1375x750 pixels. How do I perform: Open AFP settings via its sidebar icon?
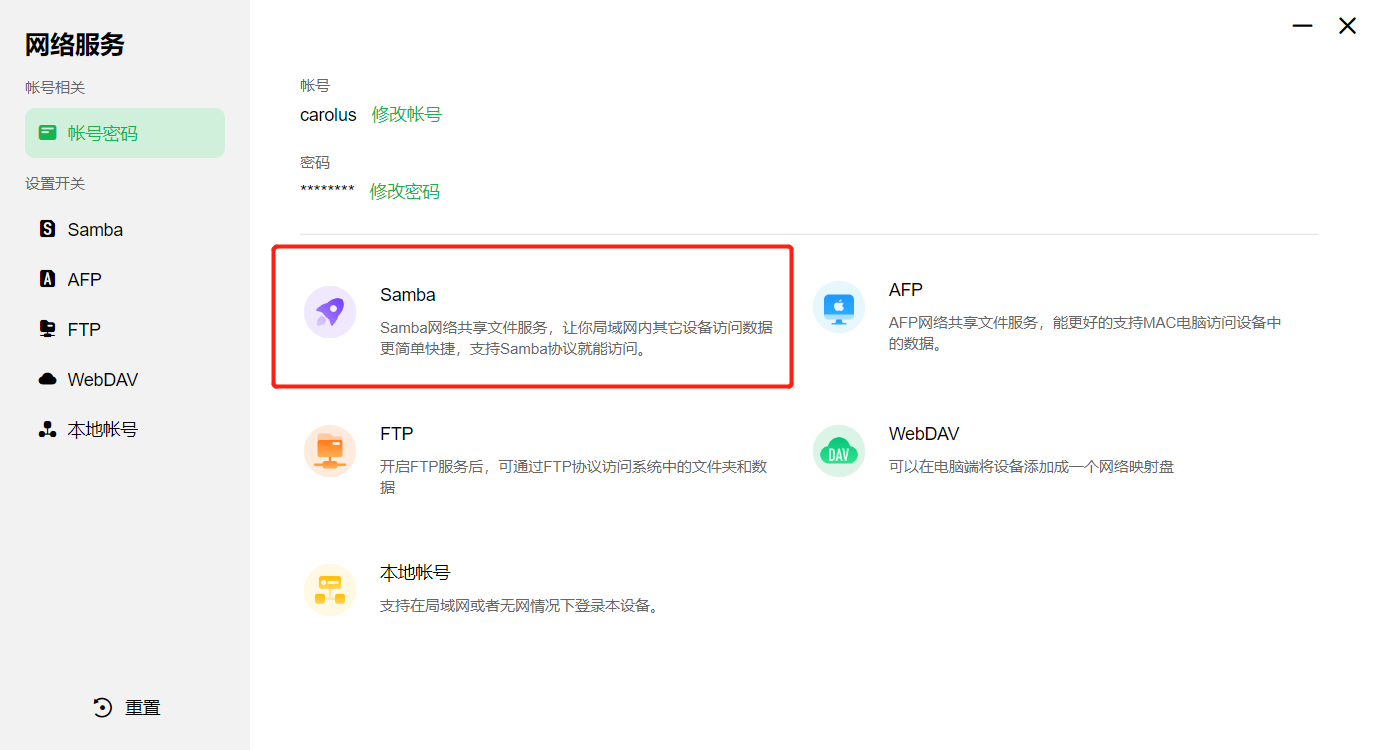[47, 279]
